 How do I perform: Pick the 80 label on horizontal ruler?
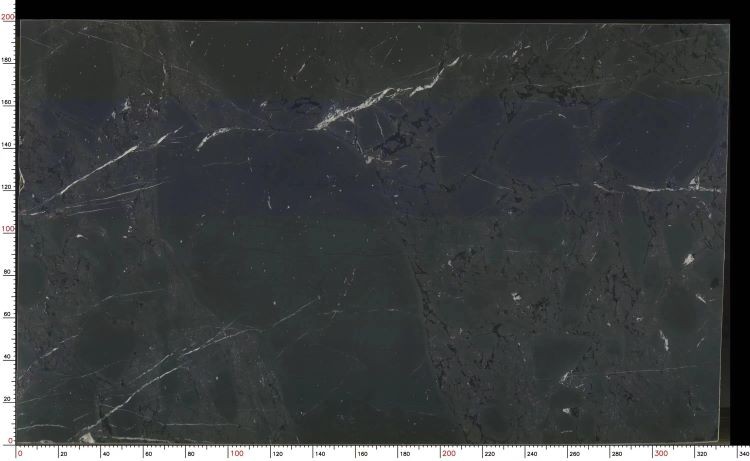190,453
